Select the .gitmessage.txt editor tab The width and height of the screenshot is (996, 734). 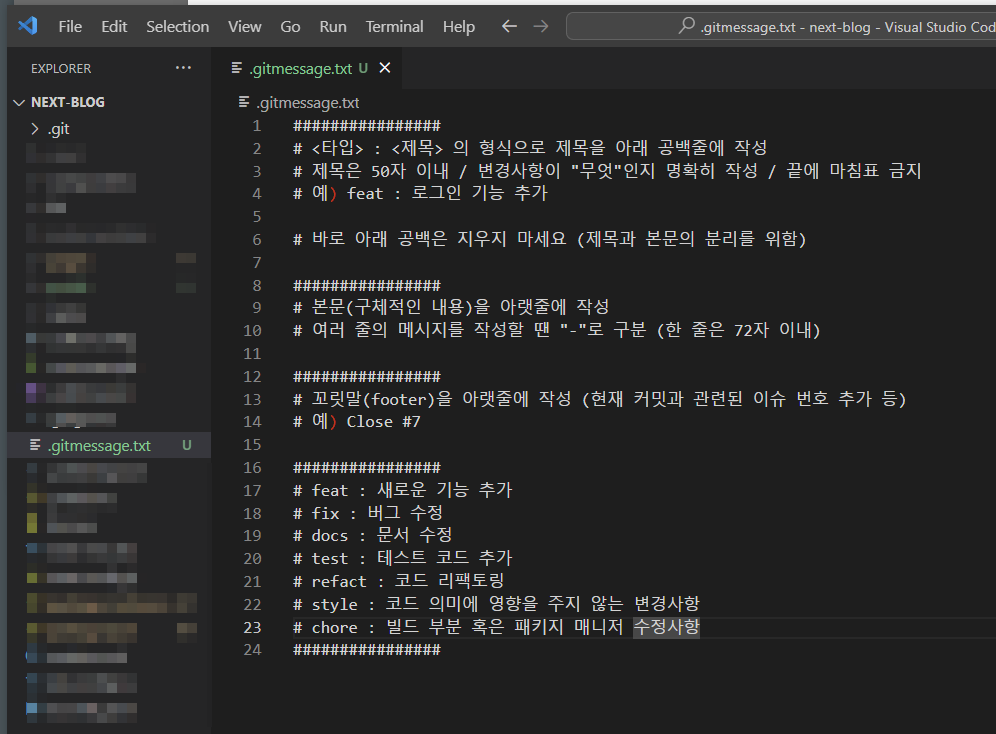(x=300, y=68)
